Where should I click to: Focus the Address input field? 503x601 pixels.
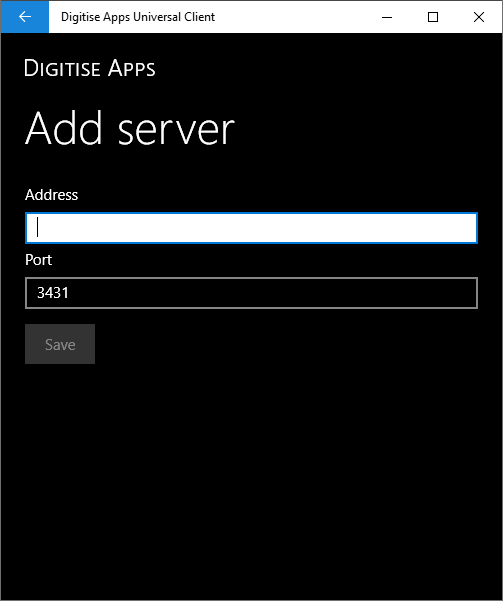click(x=252, y=228)
